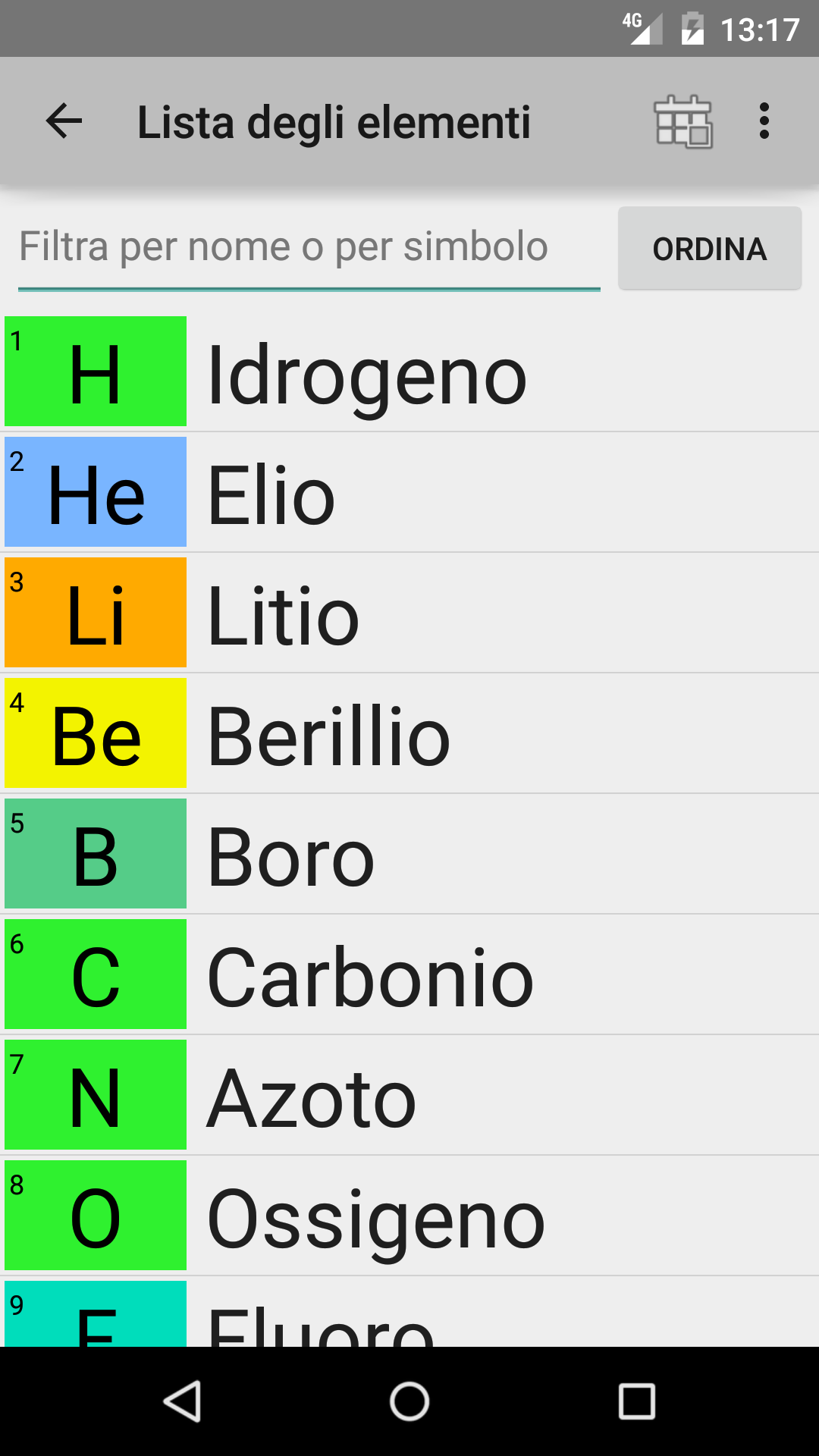Focus the filter by name or symbol field

[x=309, y=248]
